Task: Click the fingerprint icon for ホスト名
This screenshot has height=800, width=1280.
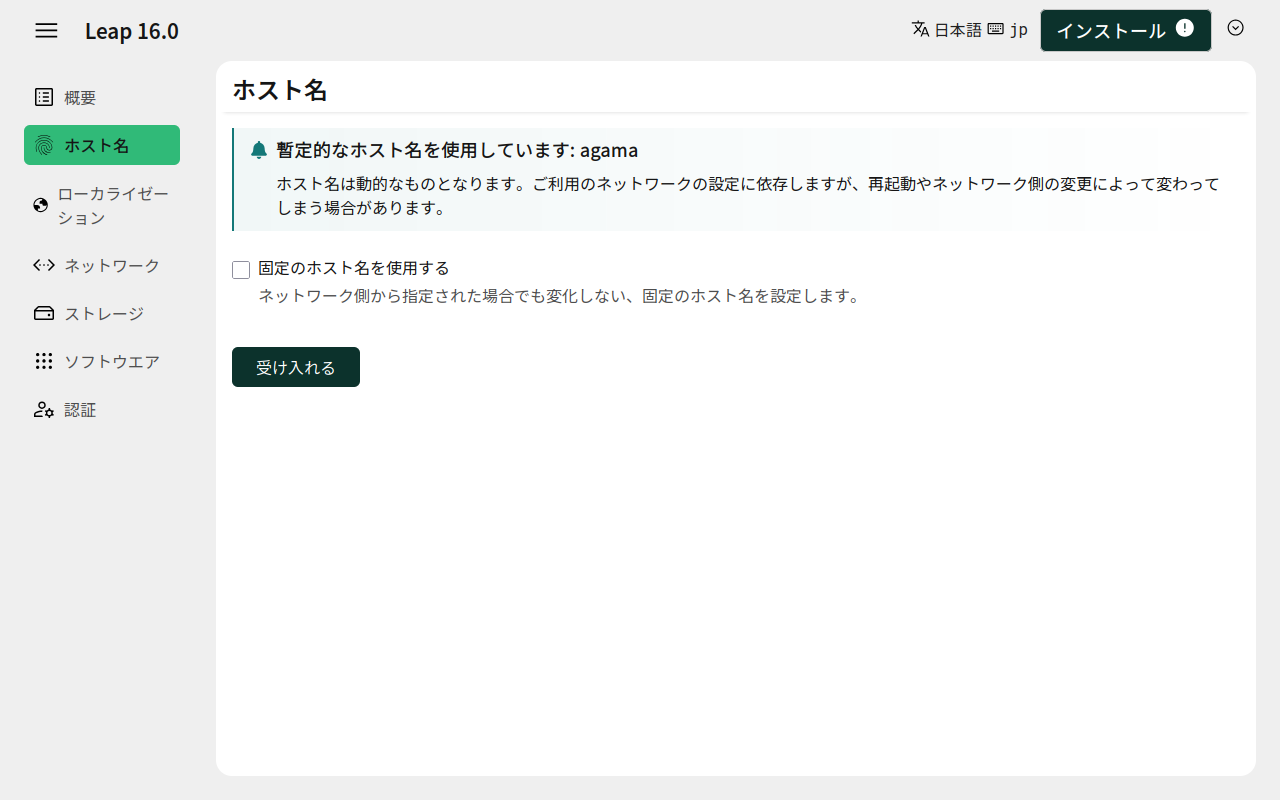Action: click(44, 145)
